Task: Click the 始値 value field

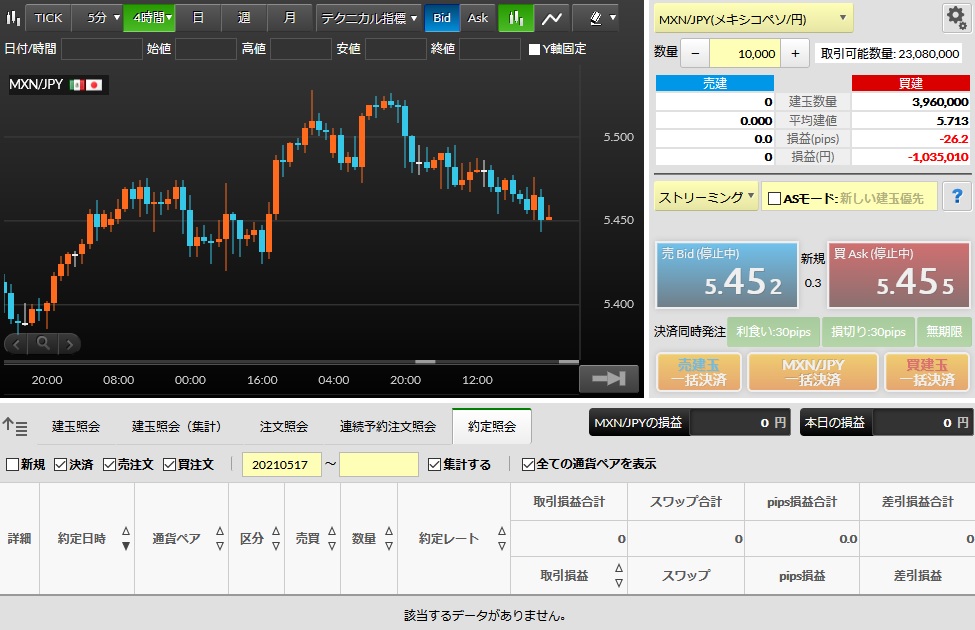Action: click(x=206, y=49)
